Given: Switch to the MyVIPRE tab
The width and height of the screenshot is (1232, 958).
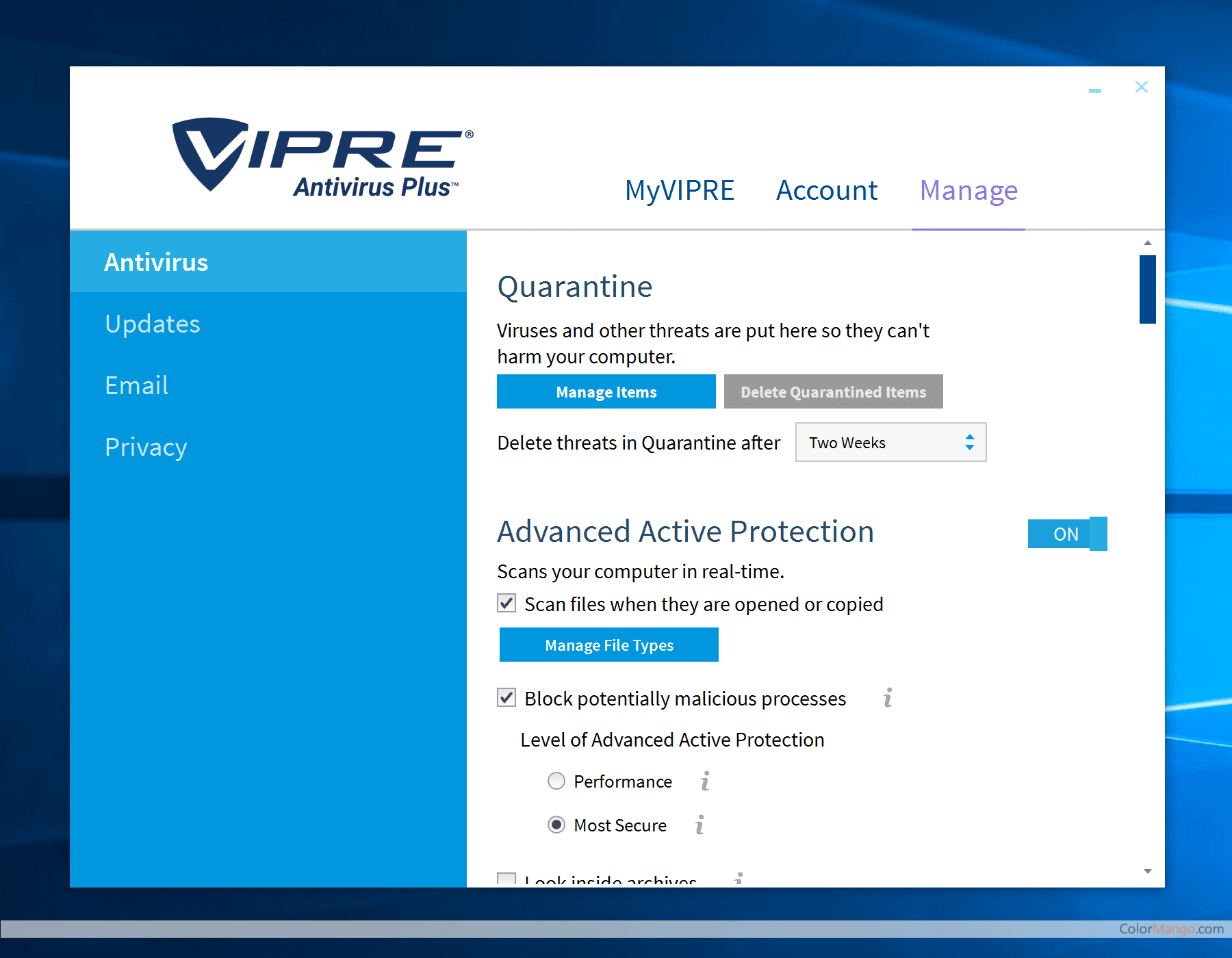Looking at the screenshot, I should coord(679,190).
